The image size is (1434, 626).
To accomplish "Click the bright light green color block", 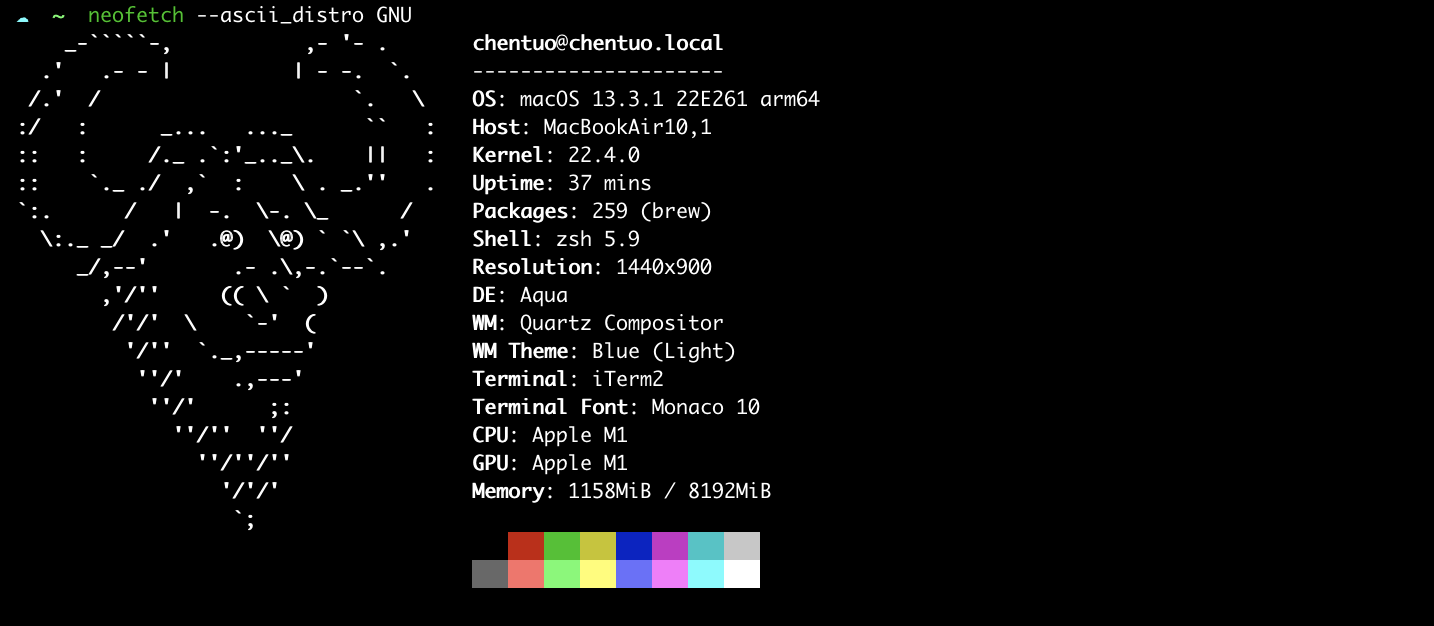I will point(562,574).
